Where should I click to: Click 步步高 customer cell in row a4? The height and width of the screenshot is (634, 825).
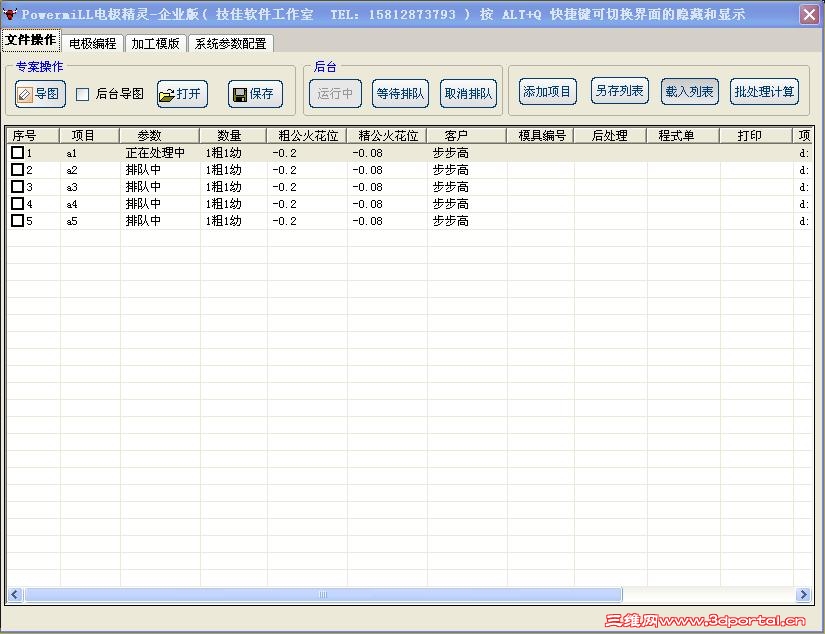point(451,203)
